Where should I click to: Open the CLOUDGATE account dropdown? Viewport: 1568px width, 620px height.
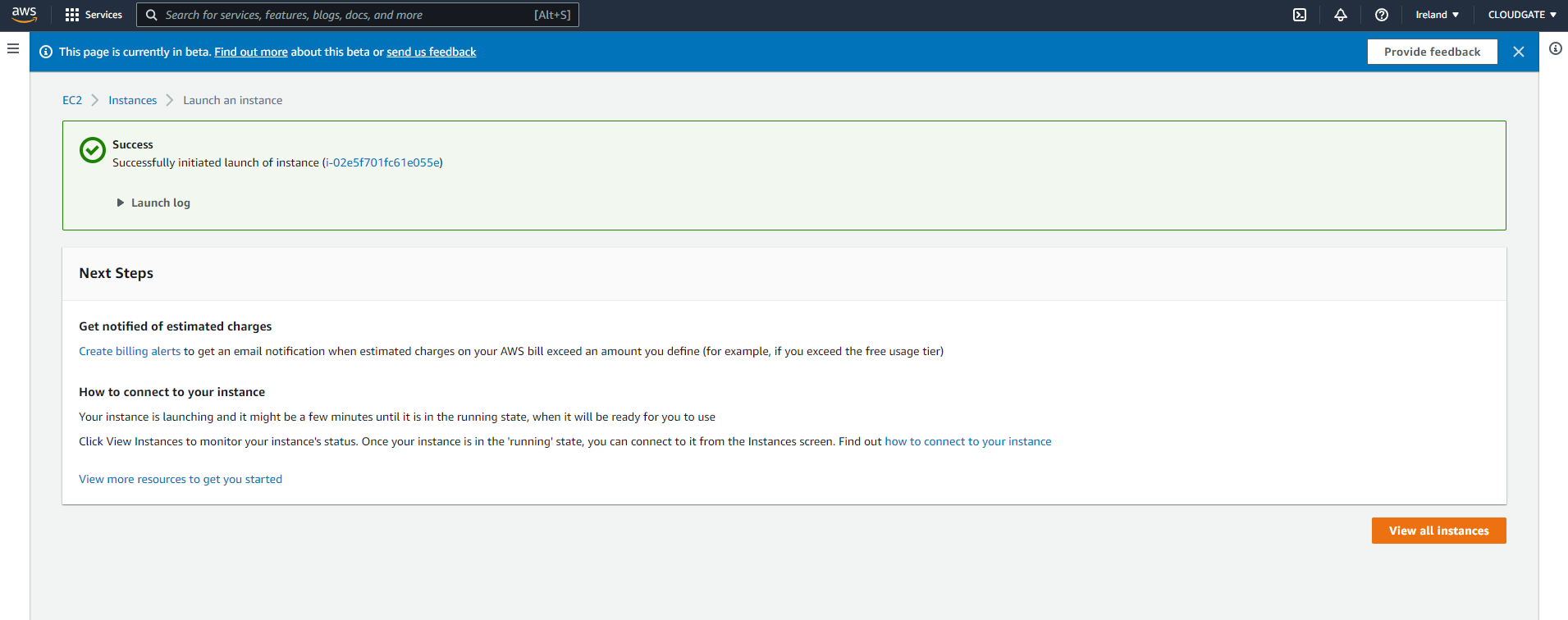pos(1522,15)
